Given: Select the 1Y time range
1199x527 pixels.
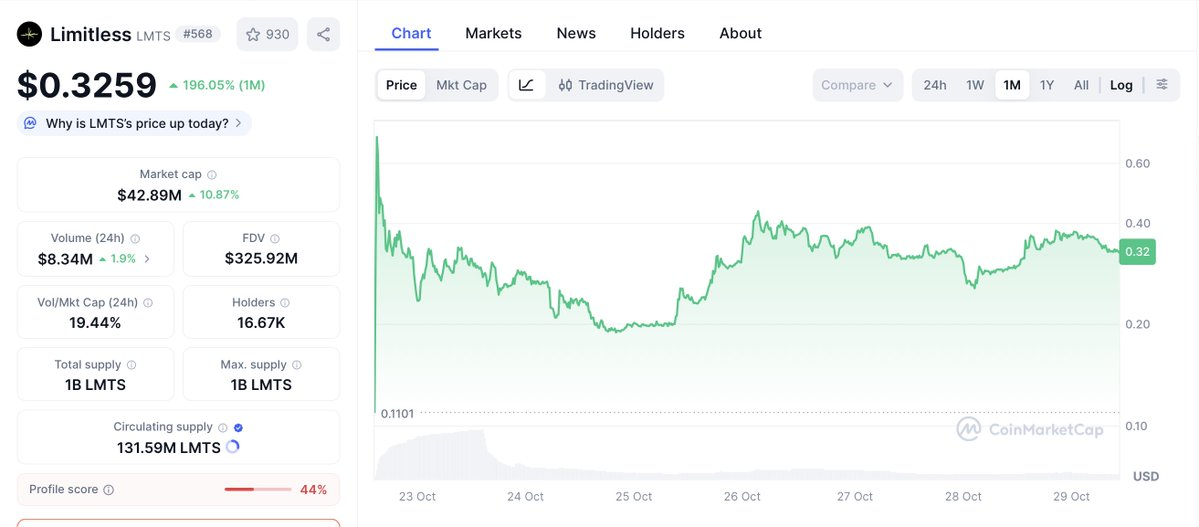Looking at the screenshot, I should (x=1047, y=85).
